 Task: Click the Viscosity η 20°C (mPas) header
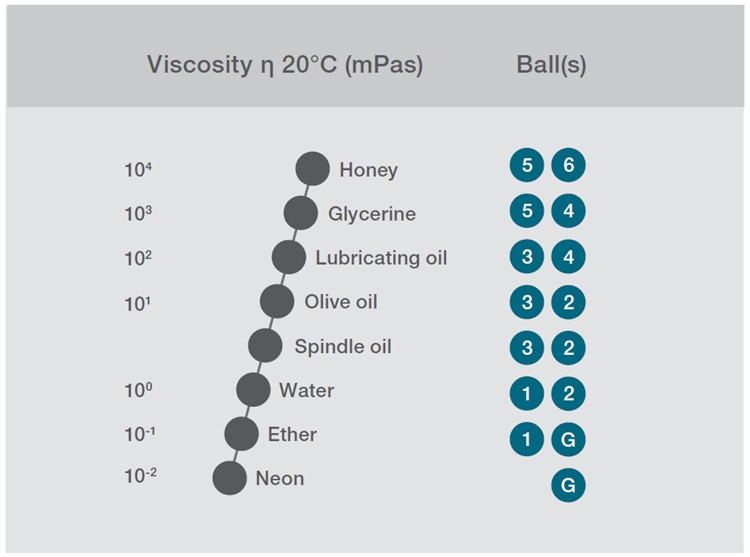285,66
